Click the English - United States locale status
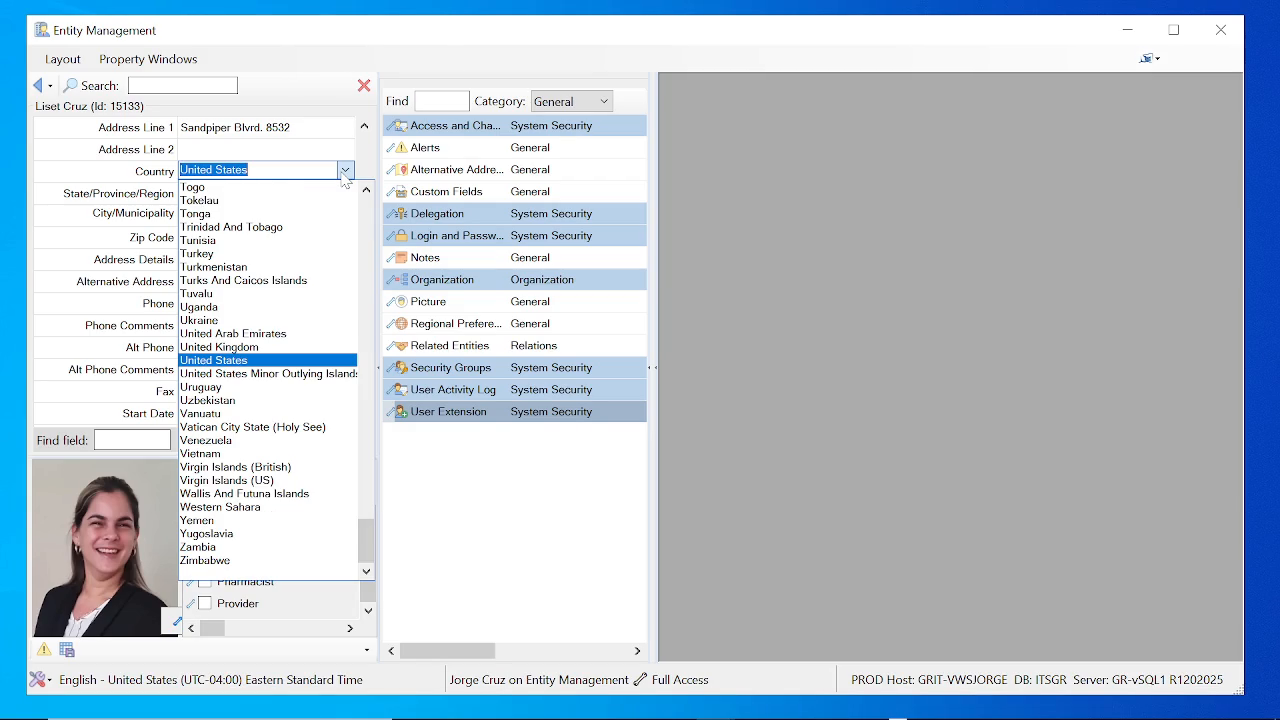This screenshot has width=1280, height=720. pos(211,680)
